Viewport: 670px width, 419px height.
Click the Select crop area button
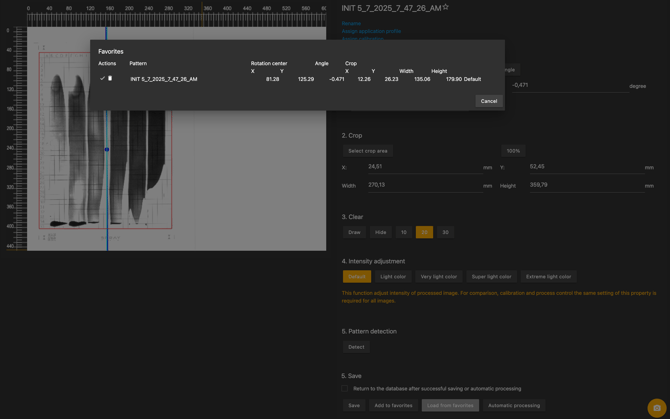pyautogui.click(x=367, y=151)
